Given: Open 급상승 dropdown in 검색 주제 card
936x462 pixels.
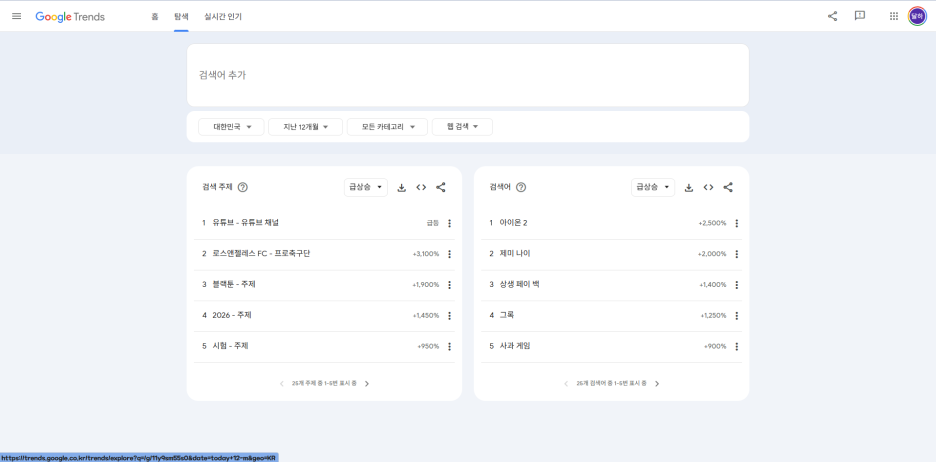Looking at the screenshot, I should click(x=366, y=187).
